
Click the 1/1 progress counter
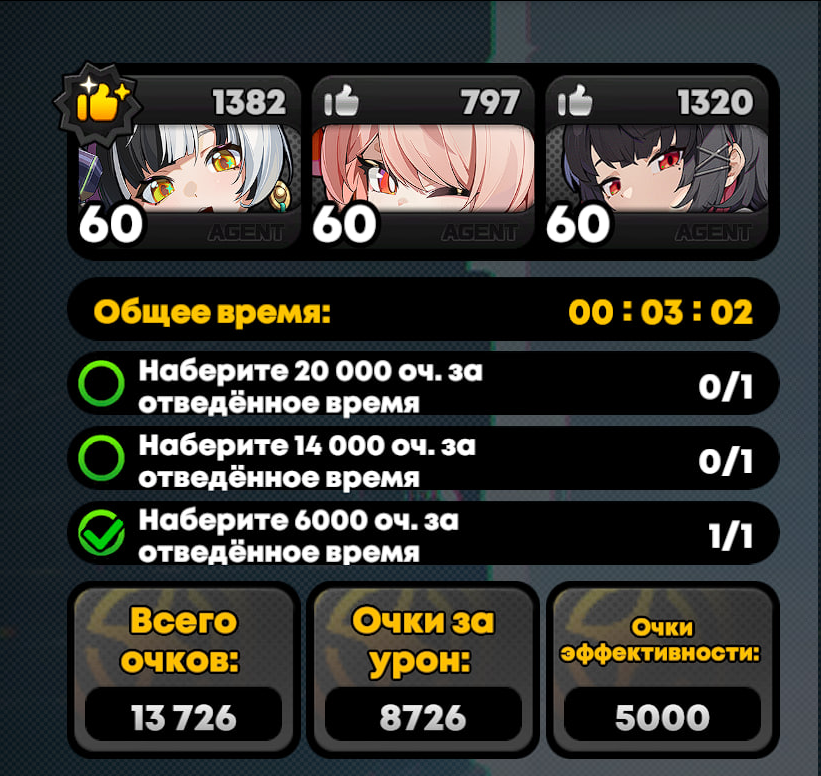(731, 536)
